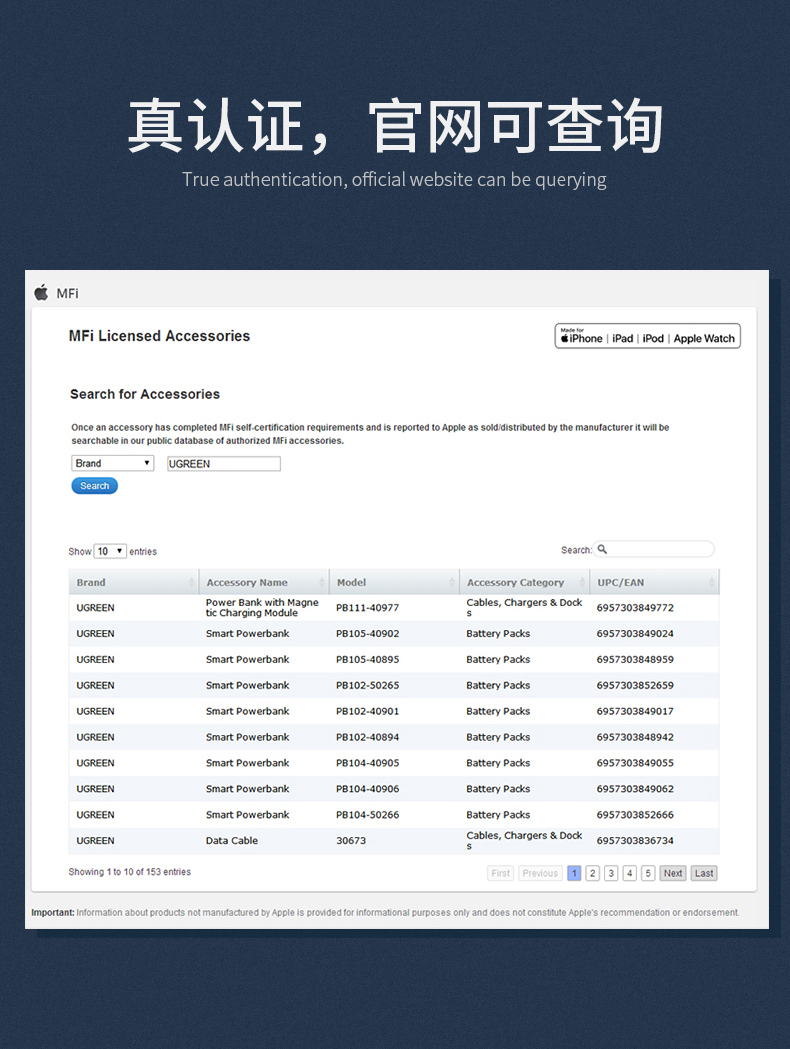Click model PB102-40894 cell
Screen dimensions: 790x1049
click(x=367, y=737)
